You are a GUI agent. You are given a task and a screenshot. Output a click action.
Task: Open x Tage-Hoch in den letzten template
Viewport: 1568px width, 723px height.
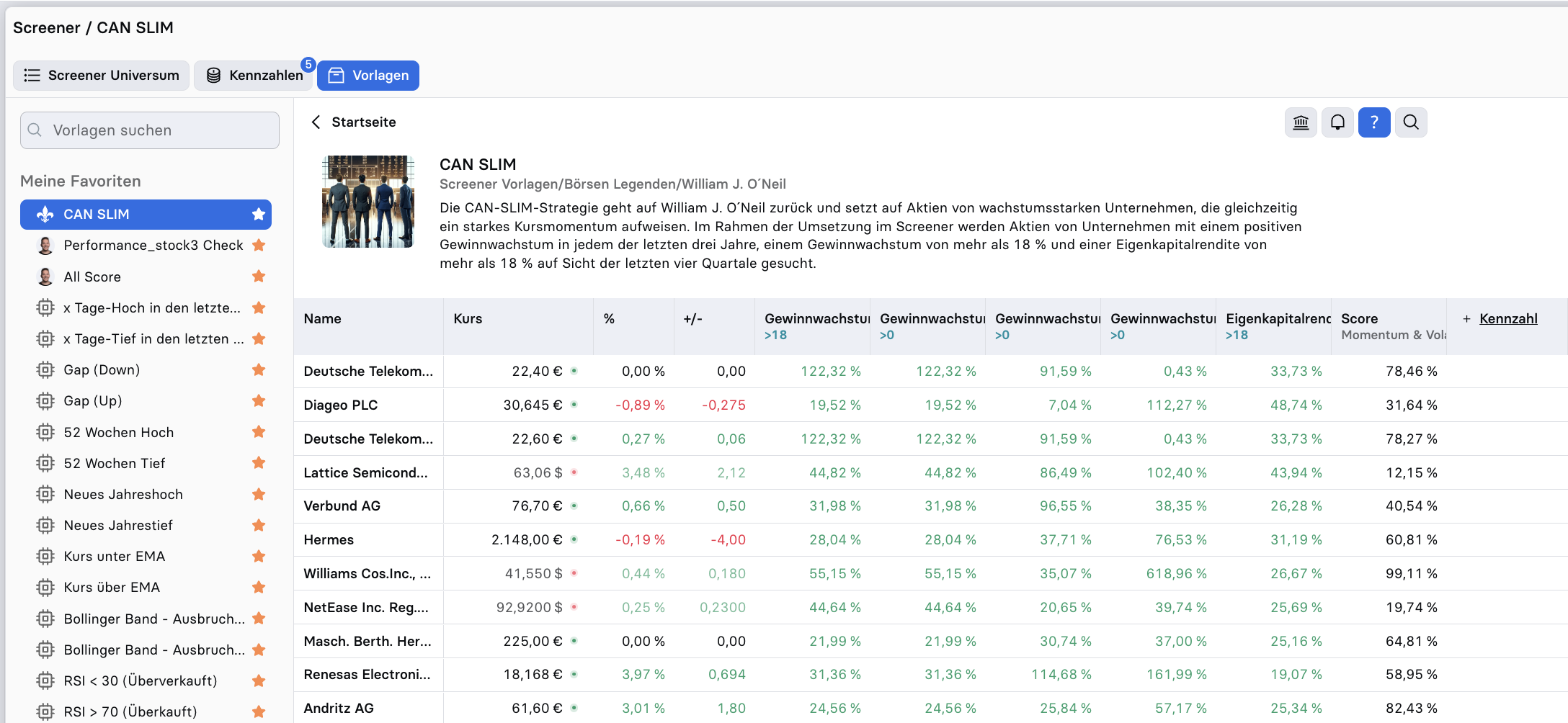pos(146,308)
